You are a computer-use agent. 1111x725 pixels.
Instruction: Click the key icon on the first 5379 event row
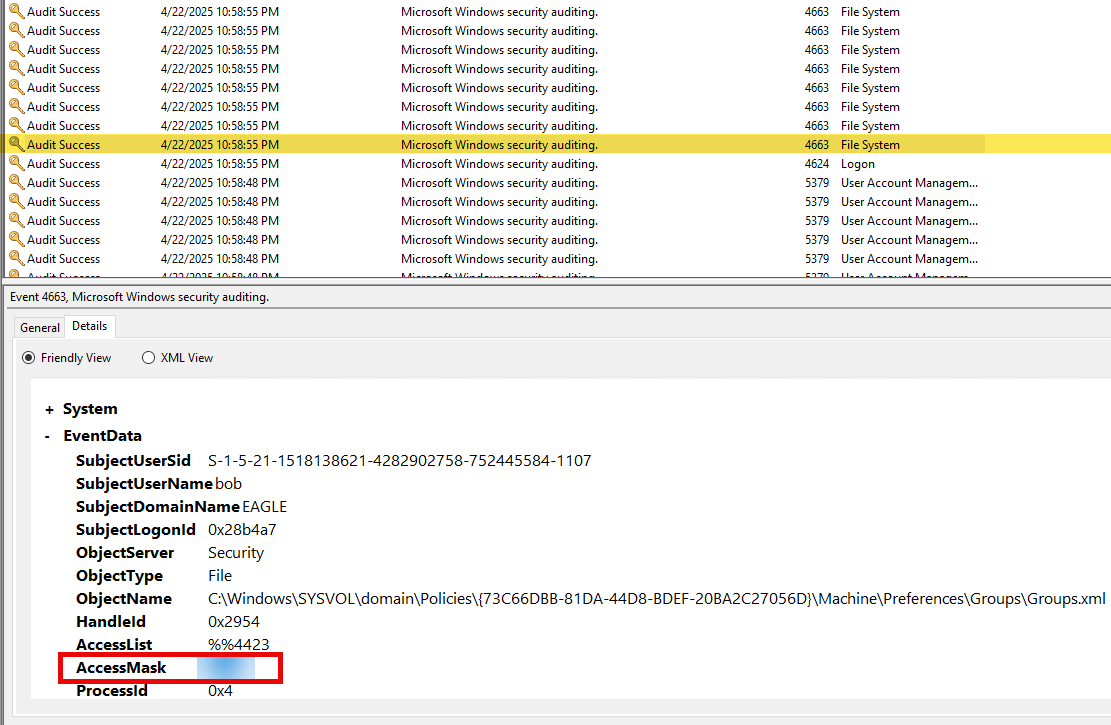[16, 182]
